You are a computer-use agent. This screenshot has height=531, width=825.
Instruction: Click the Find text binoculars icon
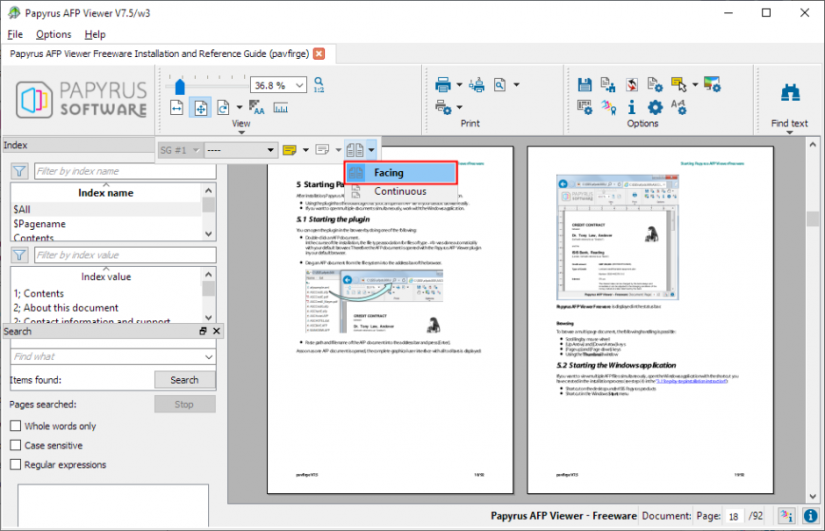point(789,93)
